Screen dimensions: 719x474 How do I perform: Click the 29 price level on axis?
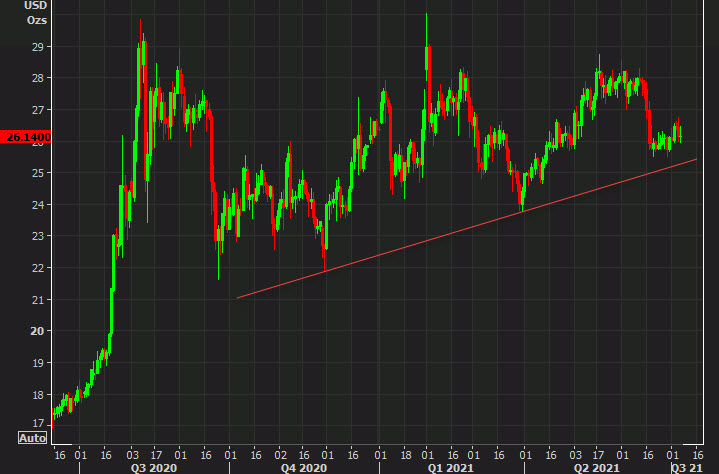pos(39,47)
